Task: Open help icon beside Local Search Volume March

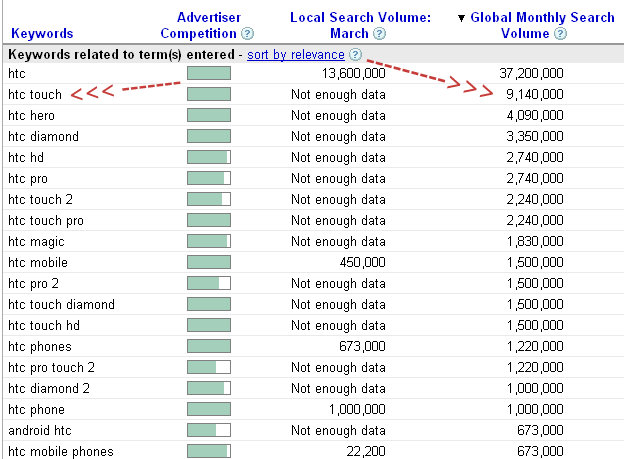Action: 380,33
